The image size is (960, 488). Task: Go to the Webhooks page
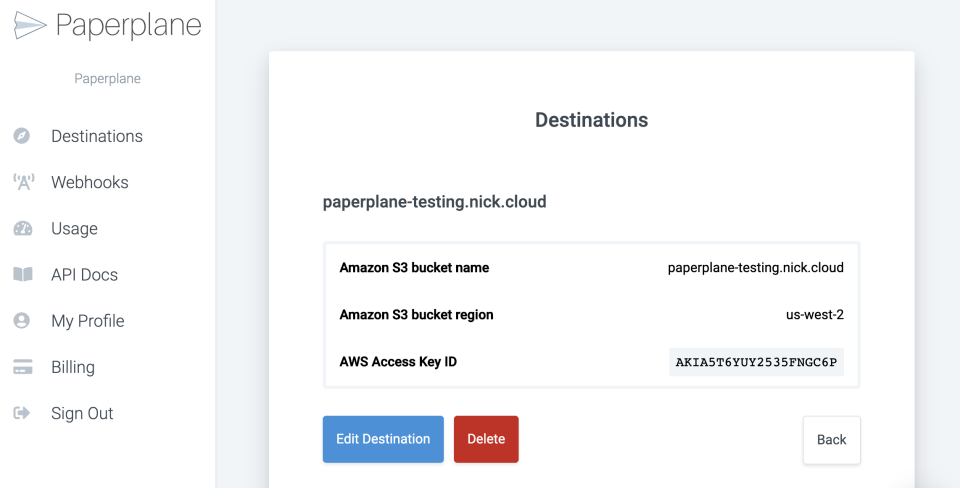(x=90, y=182)
